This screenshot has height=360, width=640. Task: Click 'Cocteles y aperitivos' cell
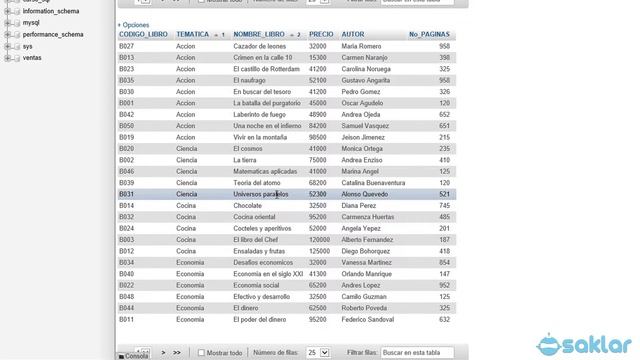coord(262,229)
